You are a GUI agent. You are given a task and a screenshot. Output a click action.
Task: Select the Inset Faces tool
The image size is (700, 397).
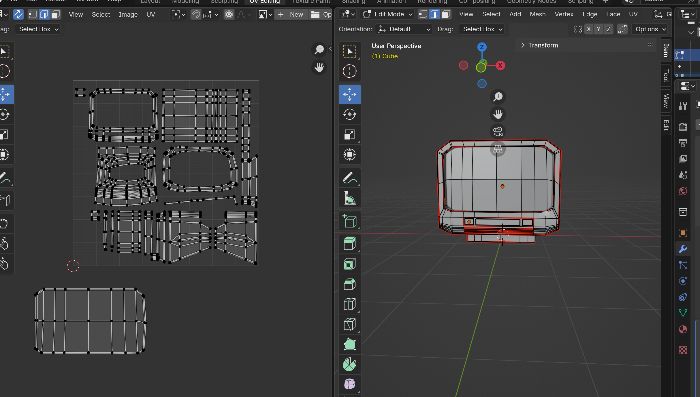pyautogui.click(x=350, y=264)
